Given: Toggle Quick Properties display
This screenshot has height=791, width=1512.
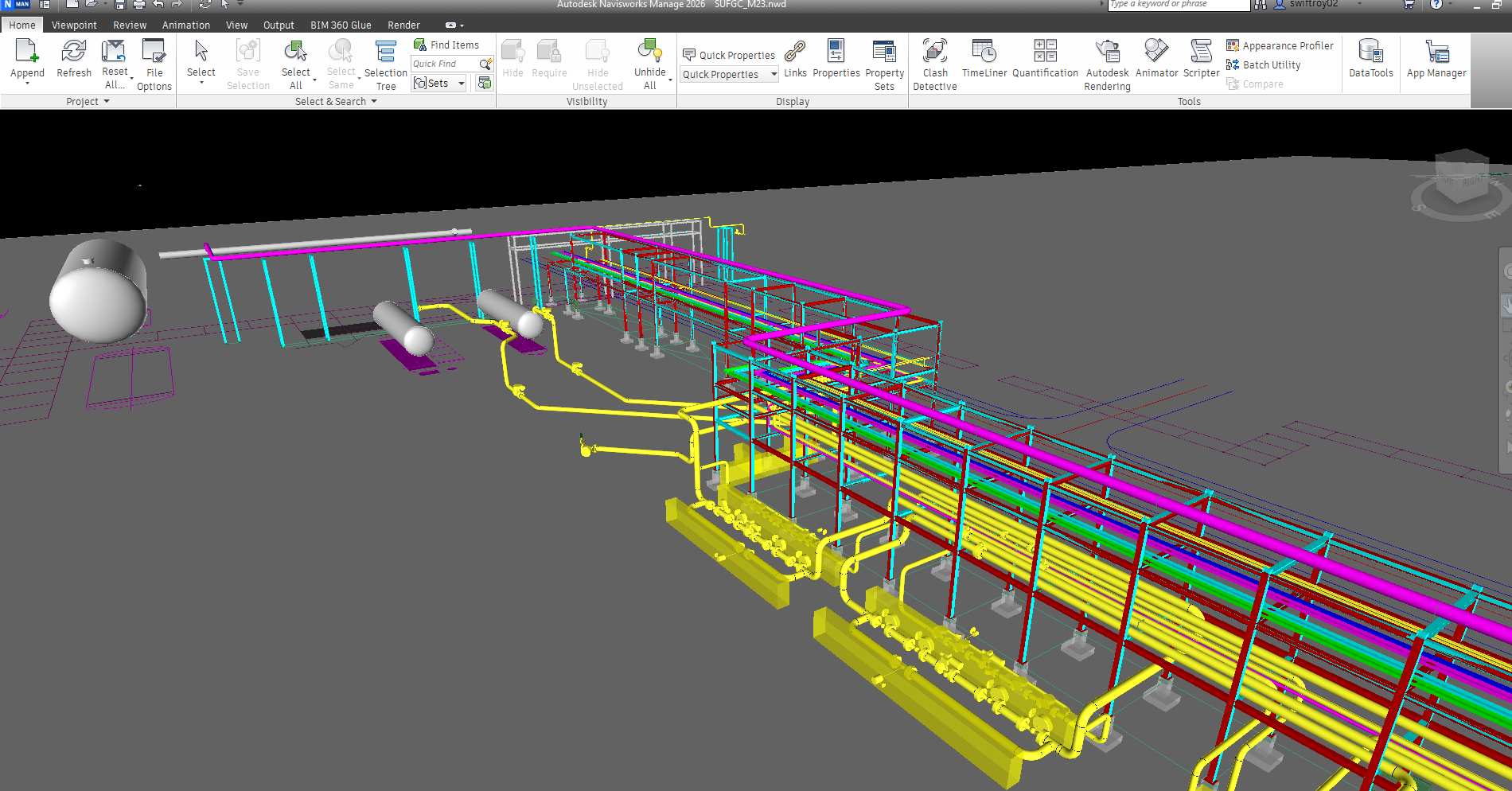Looking at the screenshot, I should 729,55.
